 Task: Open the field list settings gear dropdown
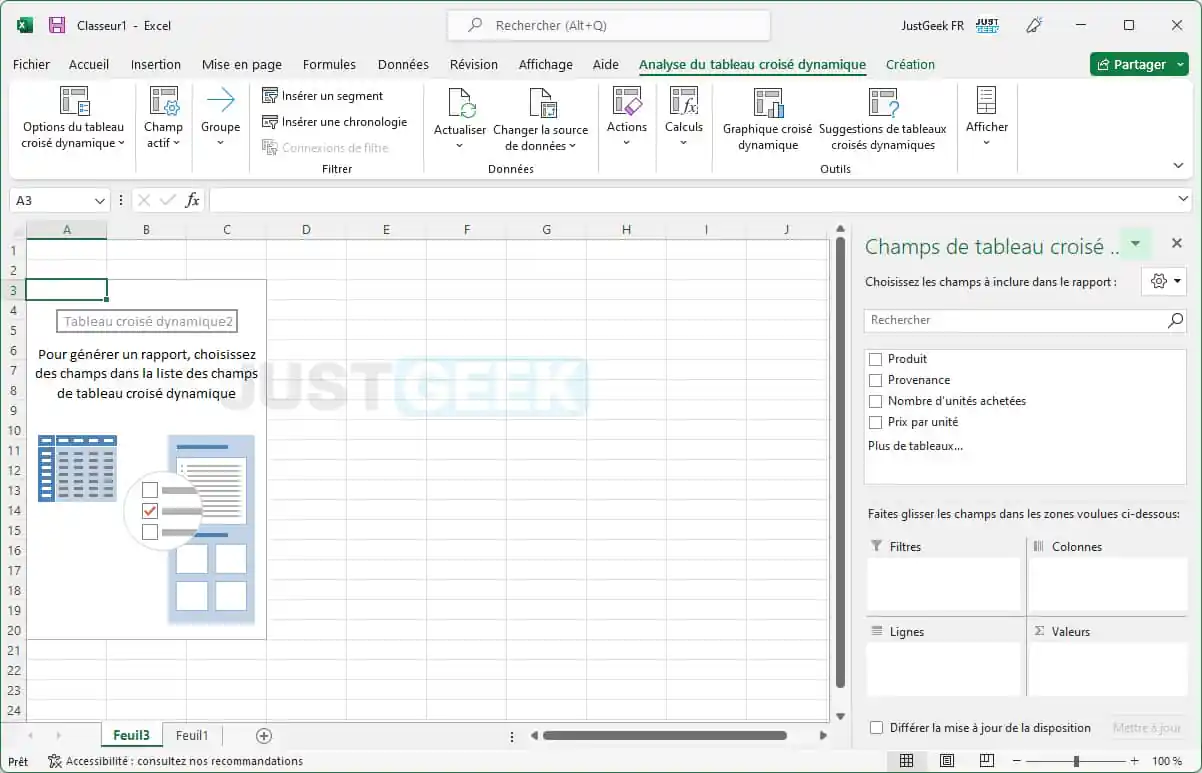click(x=1164, y=281)
